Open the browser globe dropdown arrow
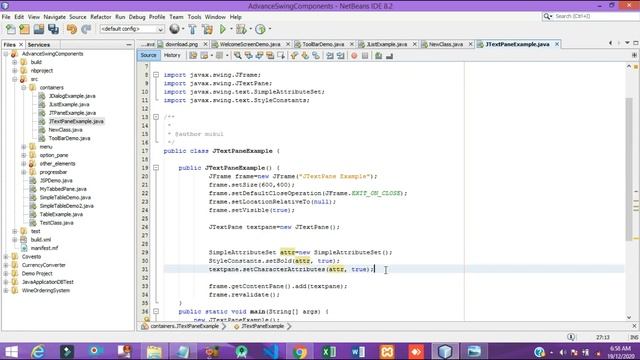 (x=183, y=29)
